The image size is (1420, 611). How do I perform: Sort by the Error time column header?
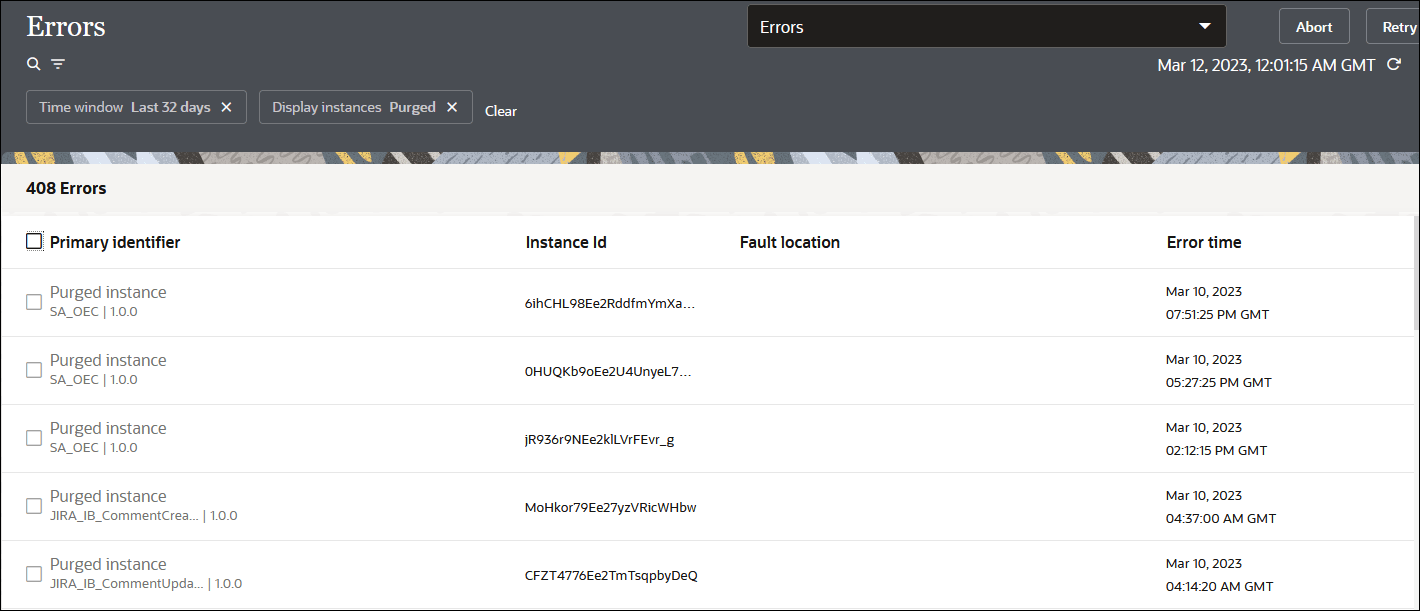pos(1203,241)
